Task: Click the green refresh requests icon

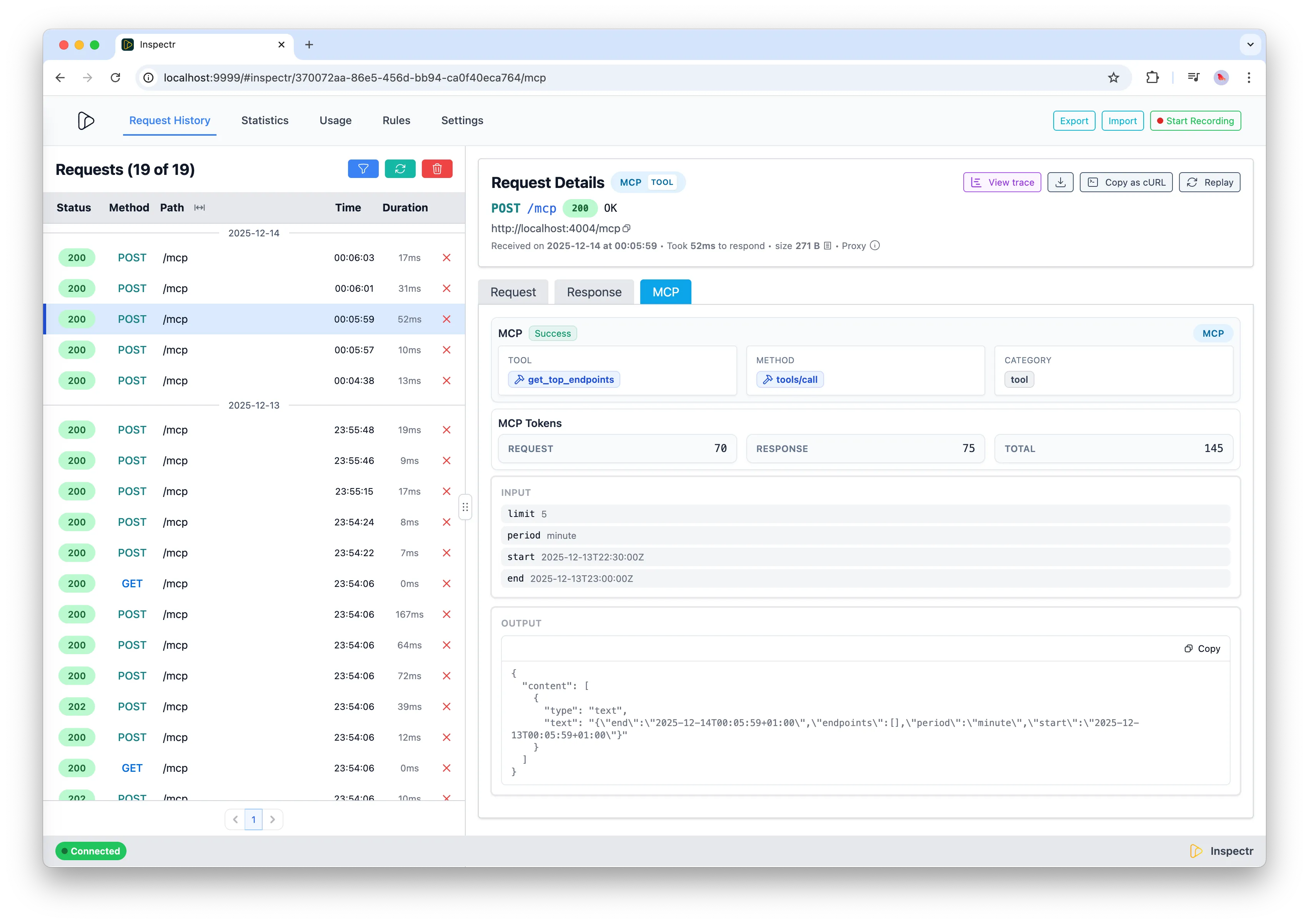Action: pyautogui.click(x=400, y=169)
